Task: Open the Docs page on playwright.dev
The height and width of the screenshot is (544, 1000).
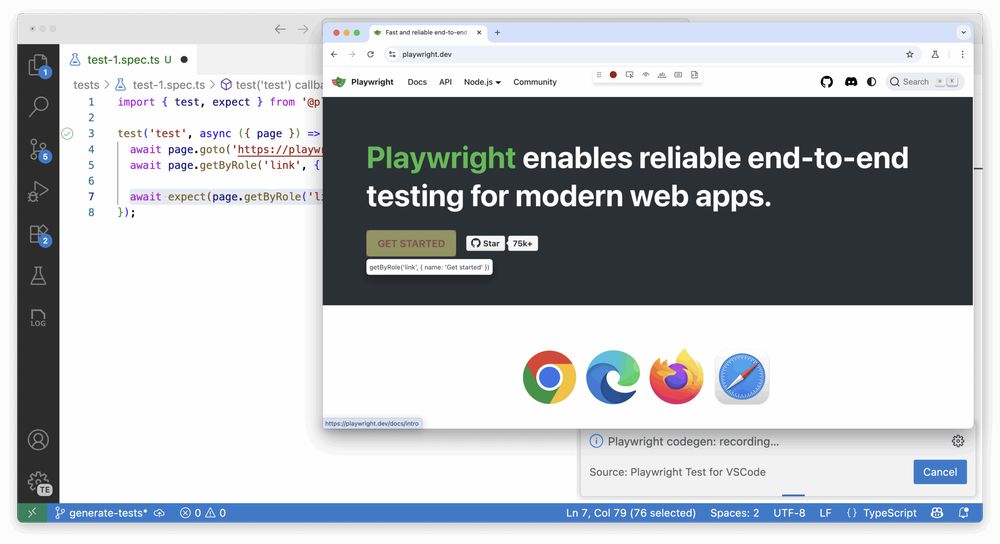Action: click(x=417, y=82)
